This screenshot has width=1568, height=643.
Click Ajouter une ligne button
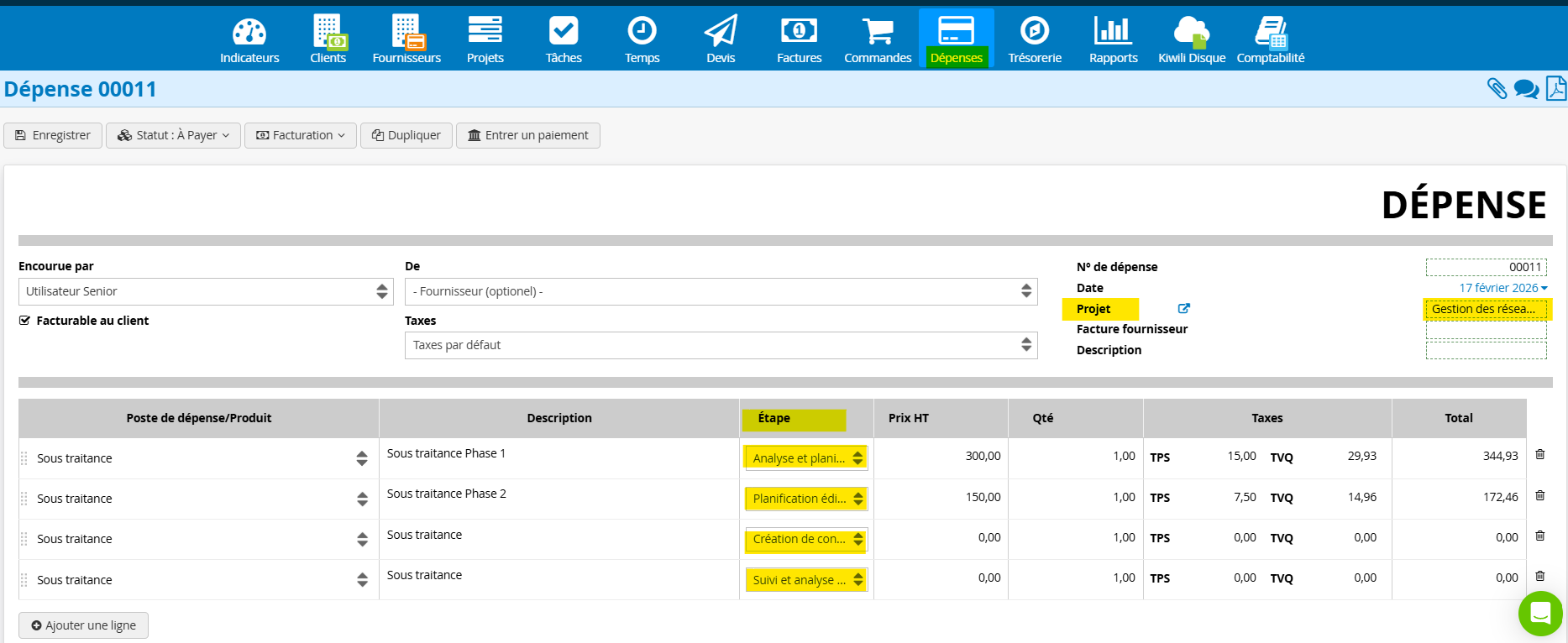(83, 625)
